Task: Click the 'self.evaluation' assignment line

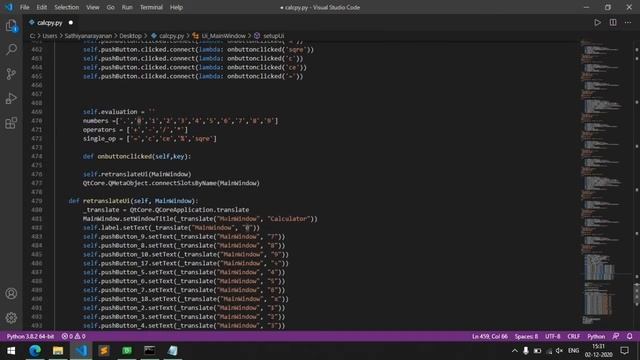Action: (x=120, y=112)
